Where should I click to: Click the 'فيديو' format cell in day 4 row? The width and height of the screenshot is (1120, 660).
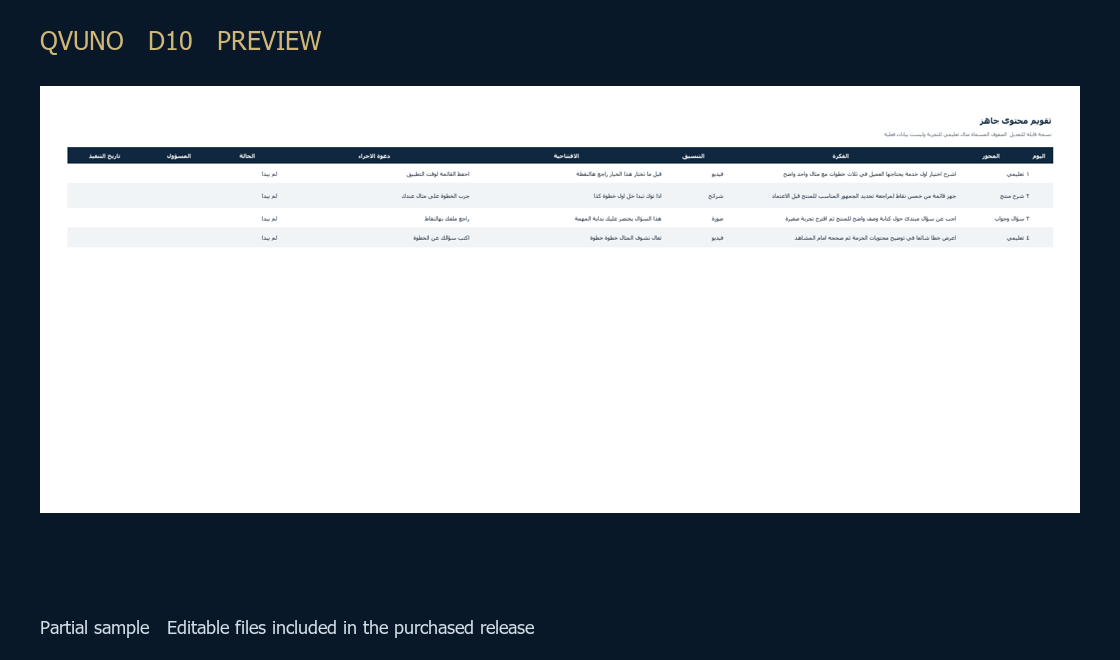[x=717, y=238]
